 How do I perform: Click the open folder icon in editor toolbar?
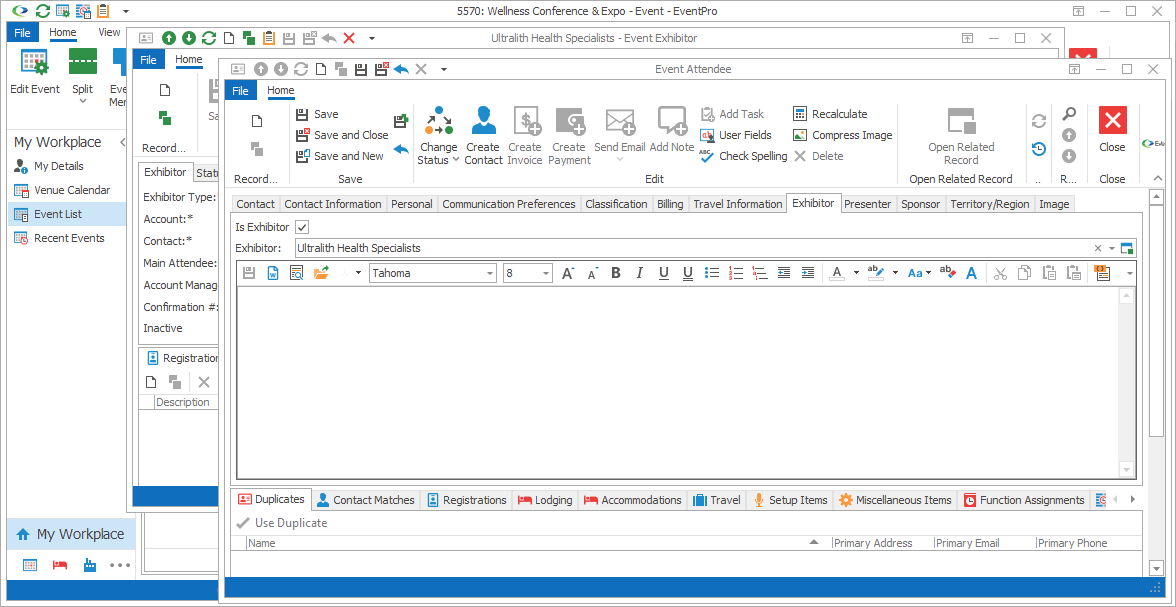[x=321, y=274]
